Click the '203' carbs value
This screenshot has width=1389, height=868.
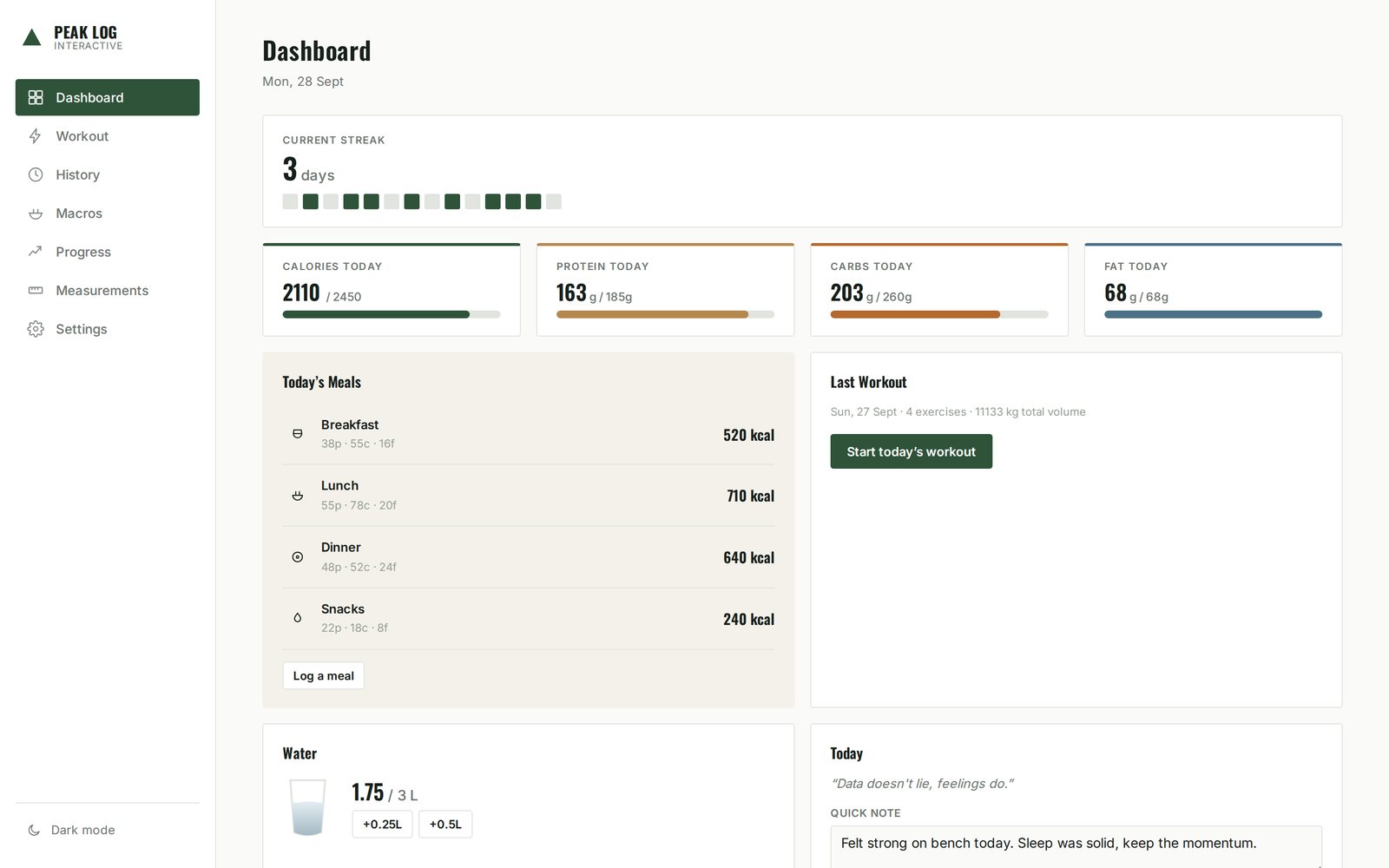point(846,293)
